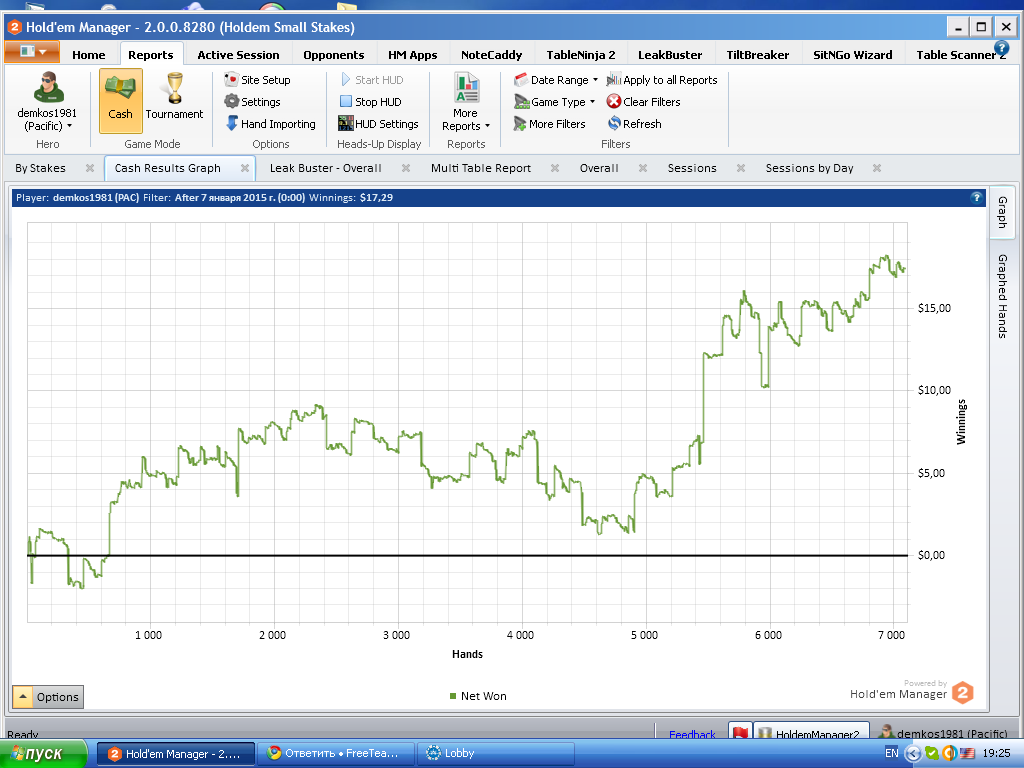Switch to the Sessions report tab

tap(692, 168)
